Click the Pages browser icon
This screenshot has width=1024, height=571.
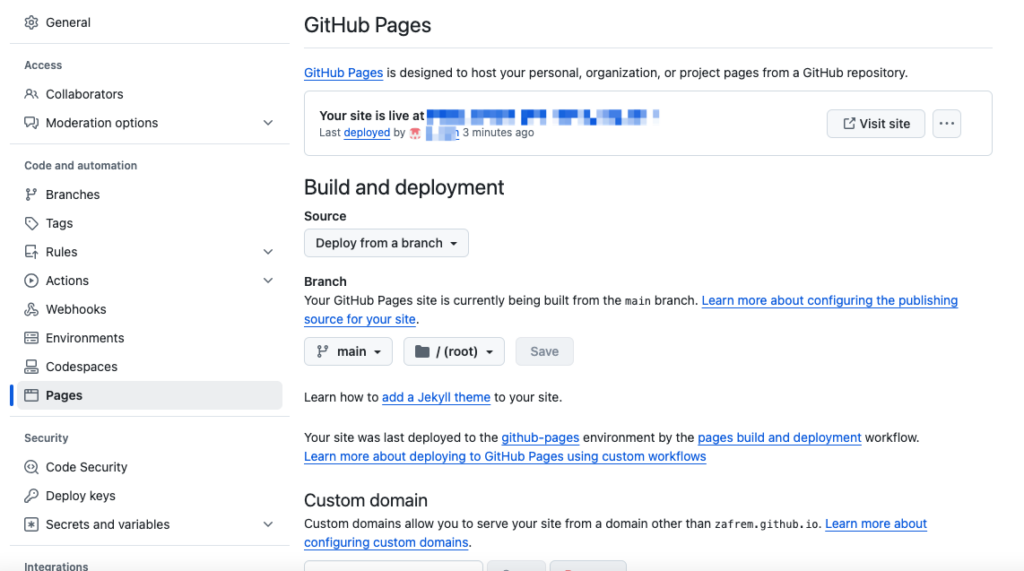(31, 395)
